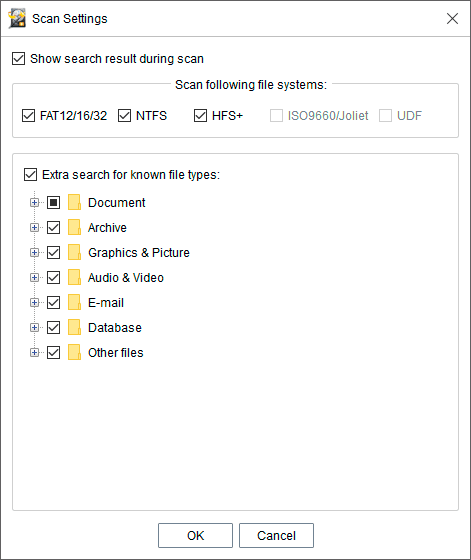The height and width of the screenshot is (560, 471).
Task: Click the Archive folder icon
Action: click(x=74, y=228)
